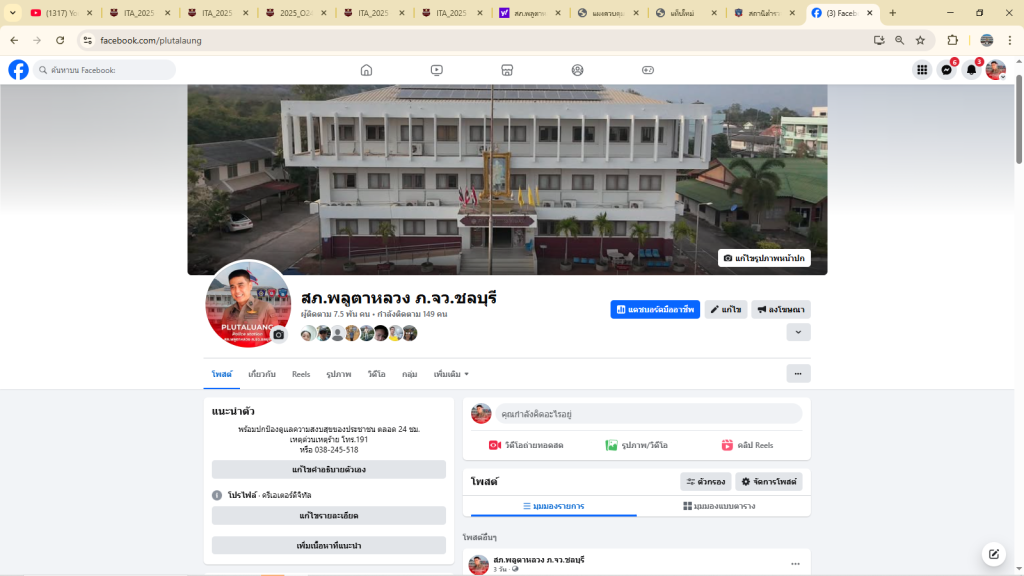The height and width of the screenshot is (576, 1024).
Task: Open Facebook Home icon in top navigation
Action: (366, 70)
